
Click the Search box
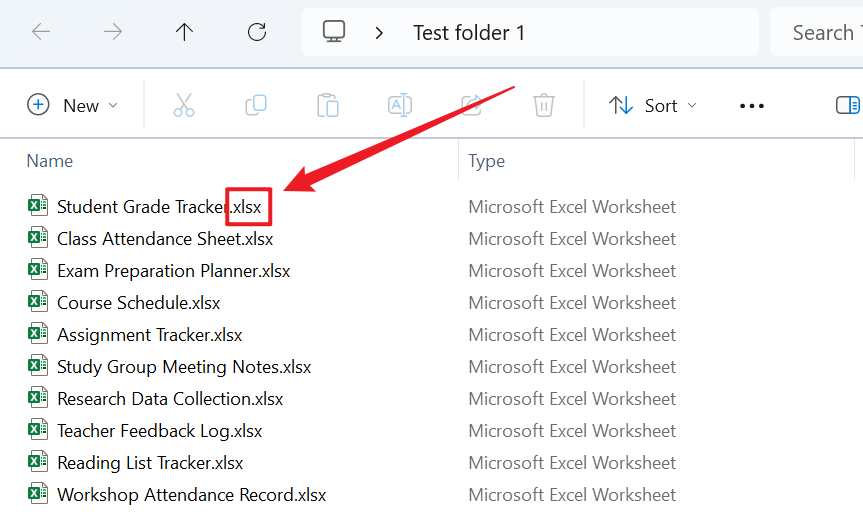tap(820, 32)
